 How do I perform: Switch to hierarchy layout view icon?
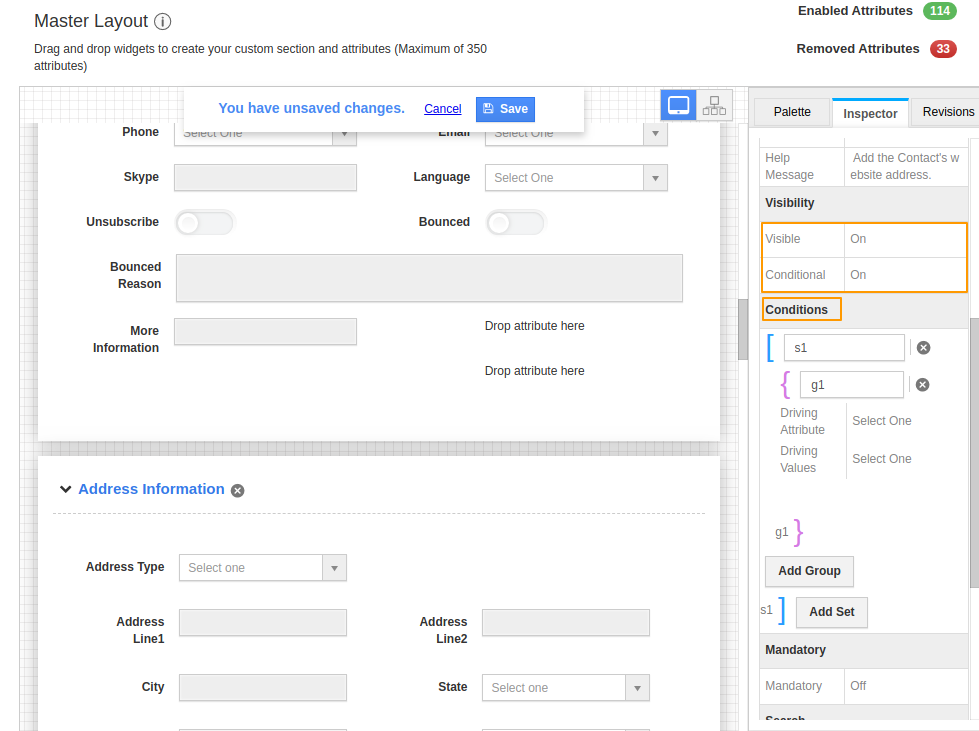point(714,106)
